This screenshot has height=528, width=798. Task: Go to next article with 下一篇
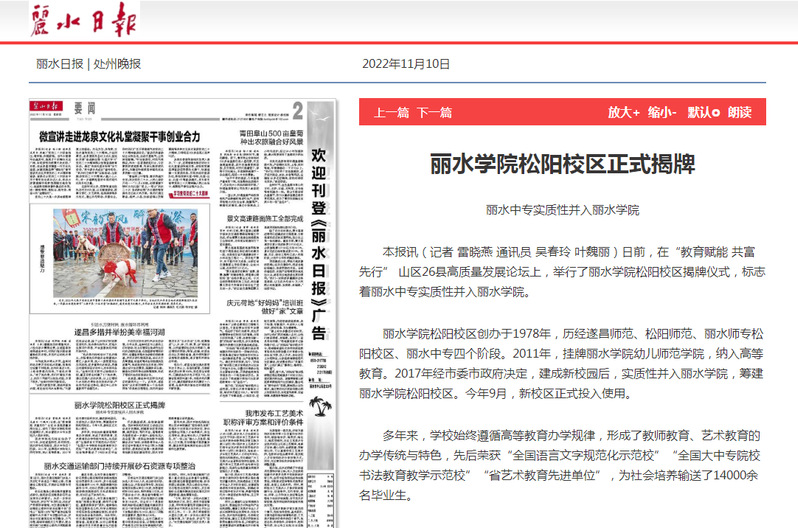(434, 112)
